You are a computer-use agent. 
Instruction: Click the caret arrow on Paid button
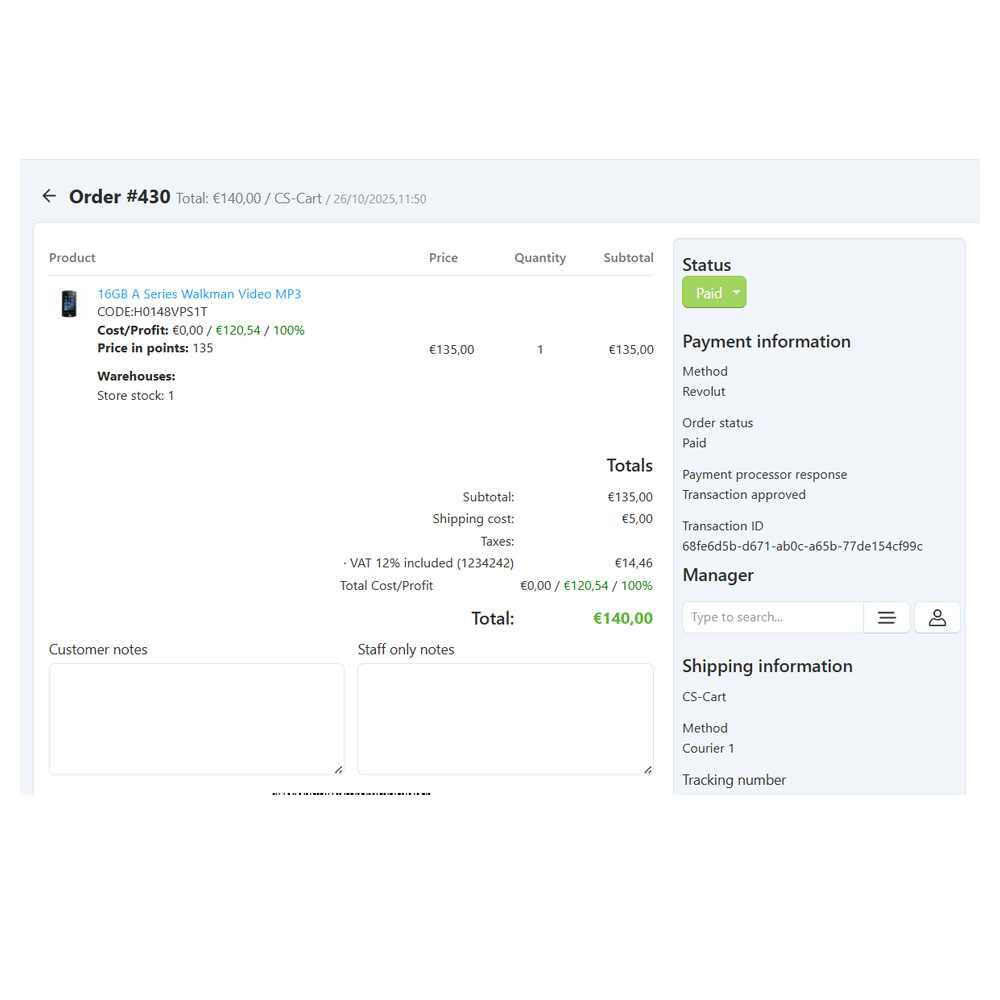pyautogui.click(x=736, y=293)
